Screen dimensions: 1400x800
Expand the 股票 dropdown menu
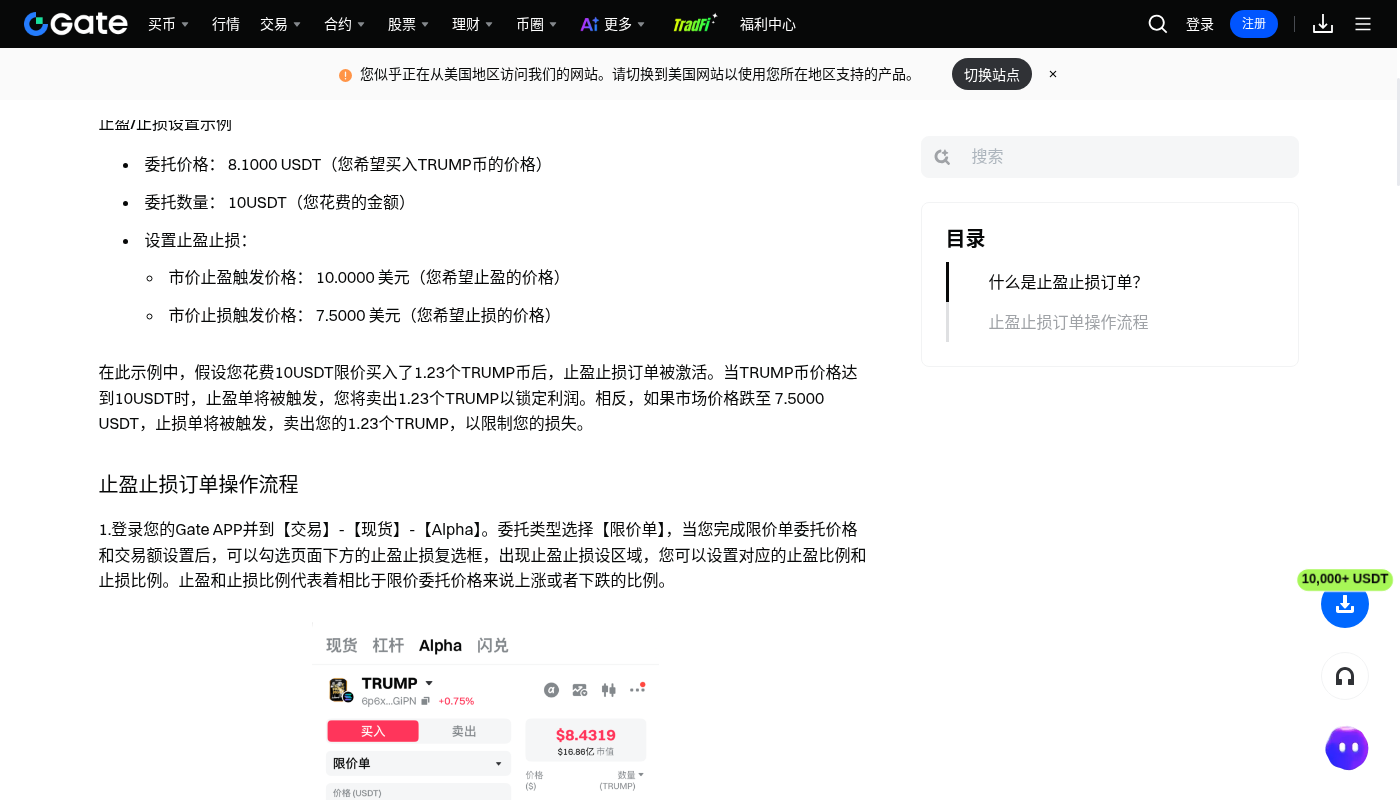(408, 24)
